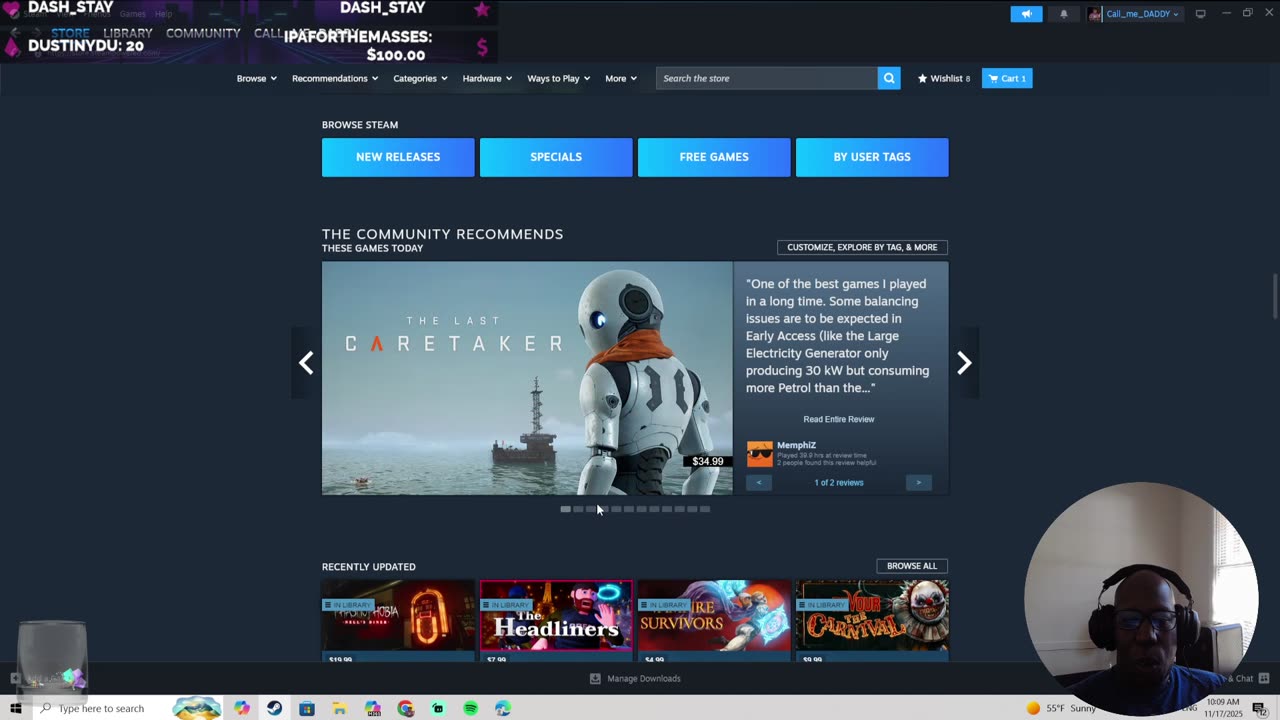Show next review with small right arrow
This screenshot has width=1280, height=720.
(918, 482)
